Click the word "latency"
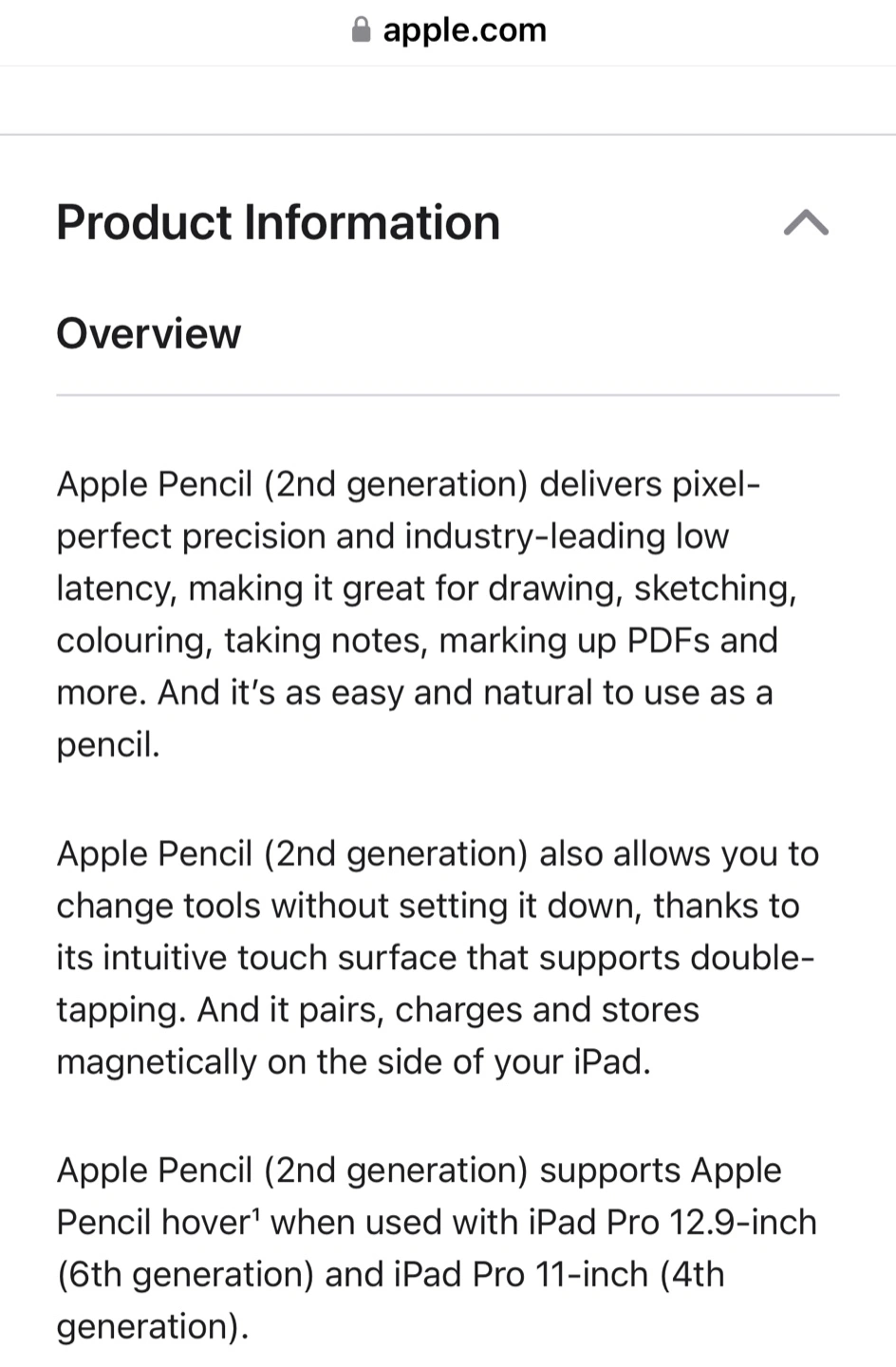The height and width of the screenshot is (1367, 896). pyautogui.click(x=116, y=589)
